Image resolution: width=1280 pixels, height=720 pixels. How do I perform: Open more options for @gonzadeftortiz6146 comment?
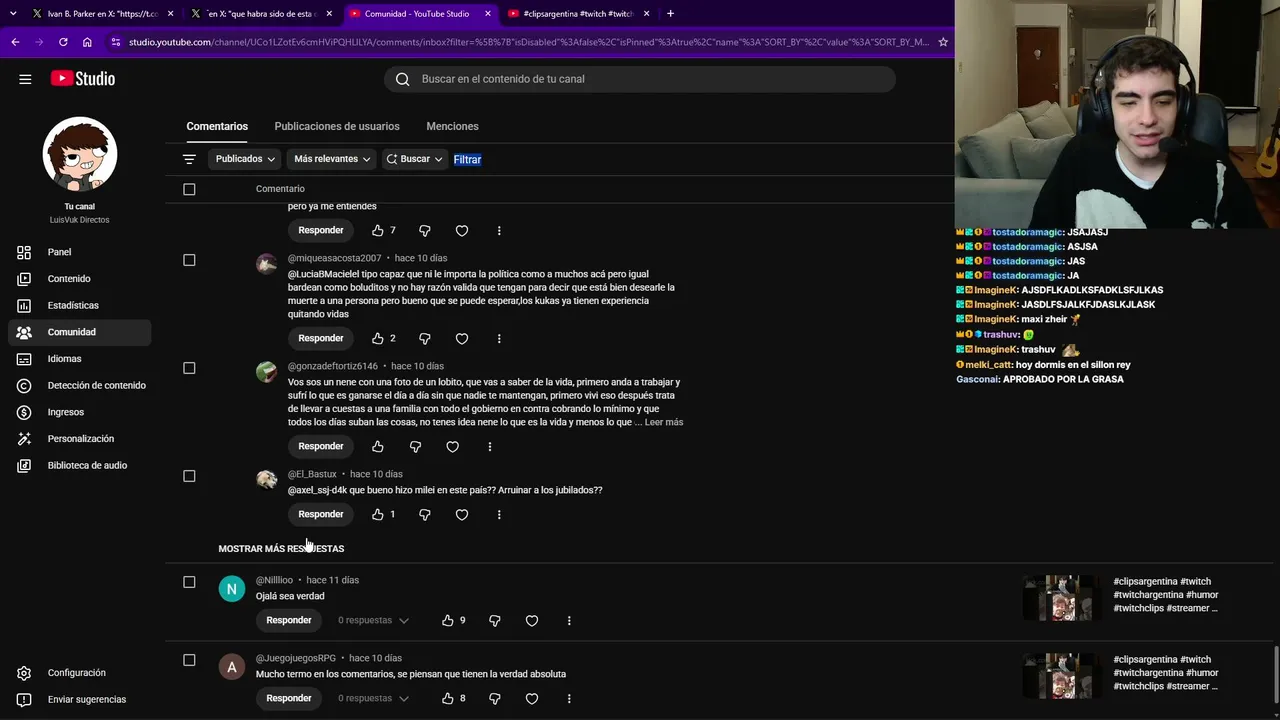(489, 446)
